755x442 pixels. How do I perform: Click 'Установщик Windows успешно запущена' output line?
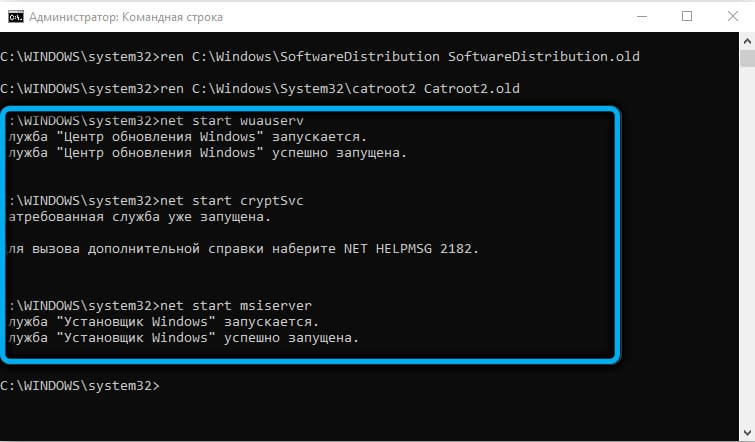tap(183, 338)
